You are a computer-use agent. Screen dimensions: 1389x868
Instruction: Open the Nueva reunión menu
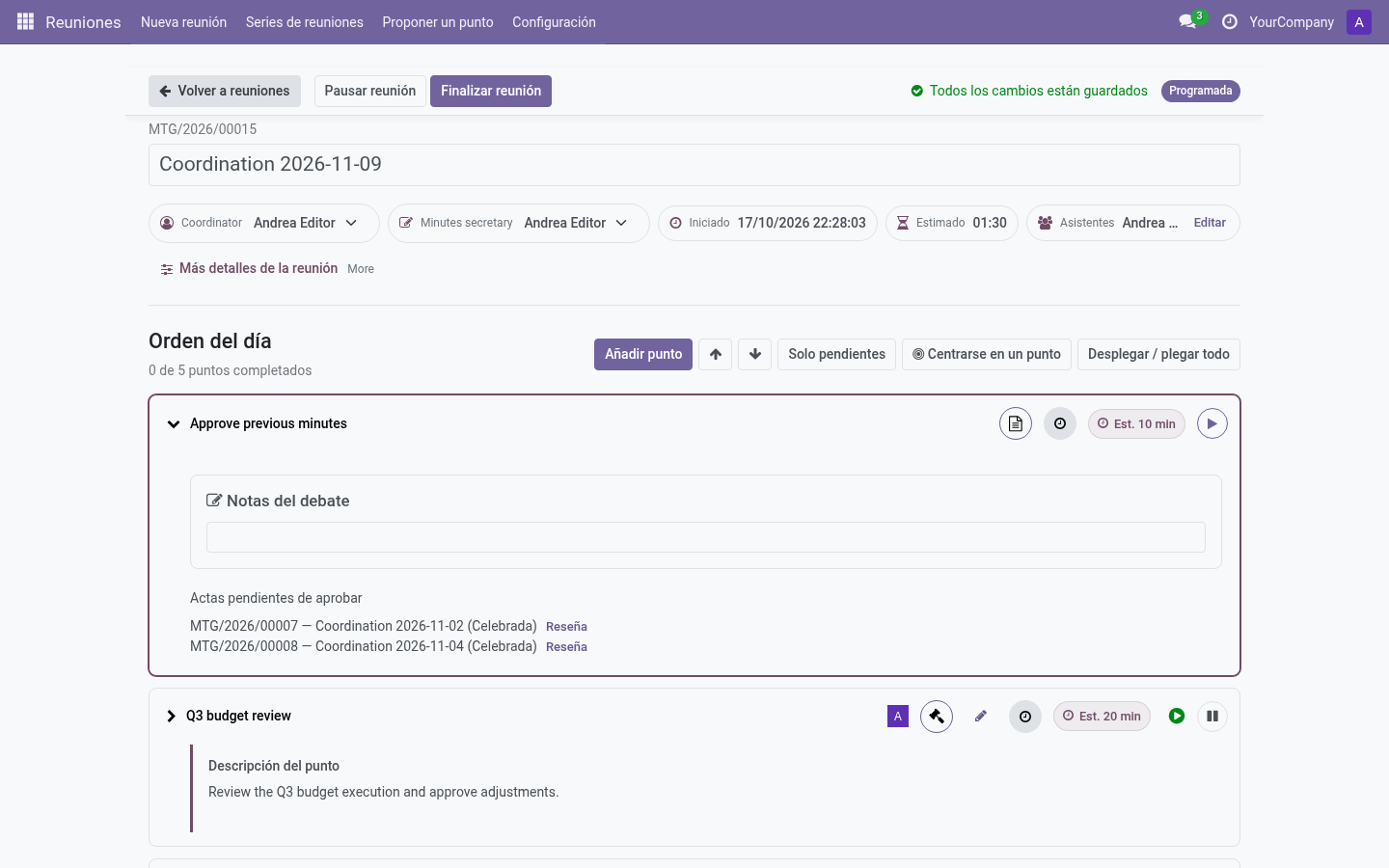pos(183,22)
